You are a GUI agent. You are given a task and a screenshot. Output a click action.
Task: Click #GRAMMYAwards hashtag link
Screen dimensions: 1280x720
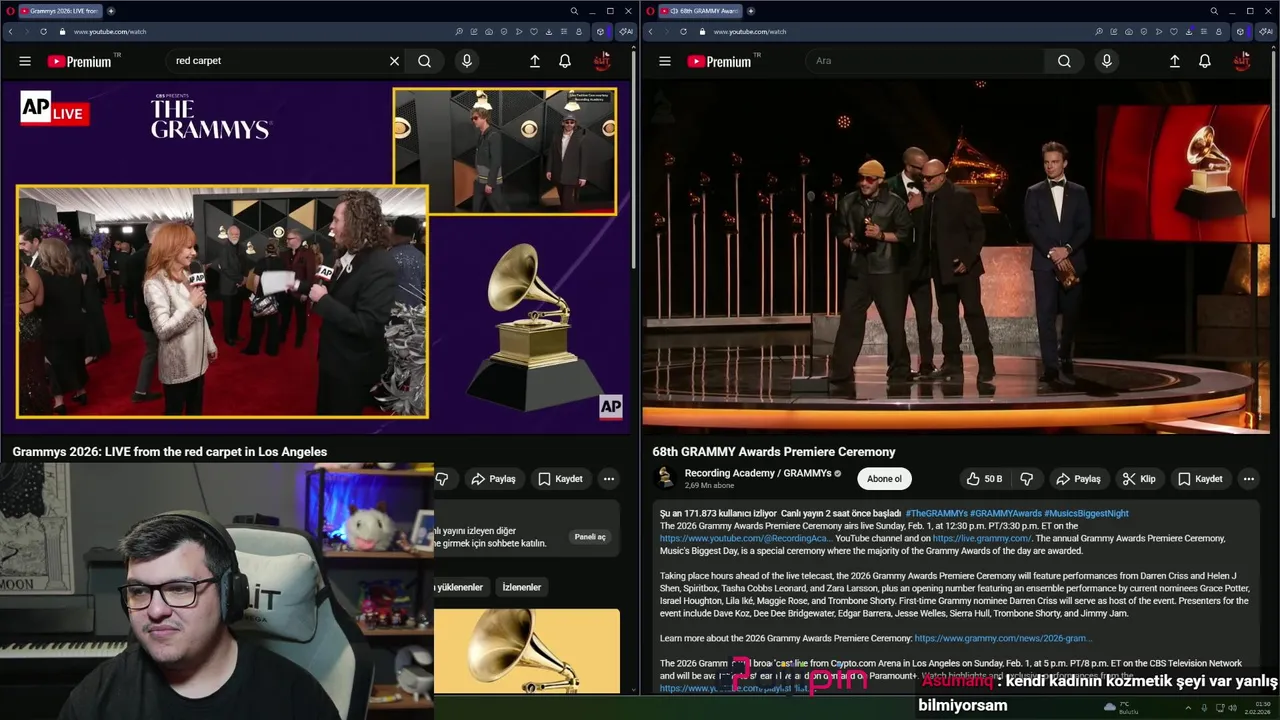(1005, 513)
